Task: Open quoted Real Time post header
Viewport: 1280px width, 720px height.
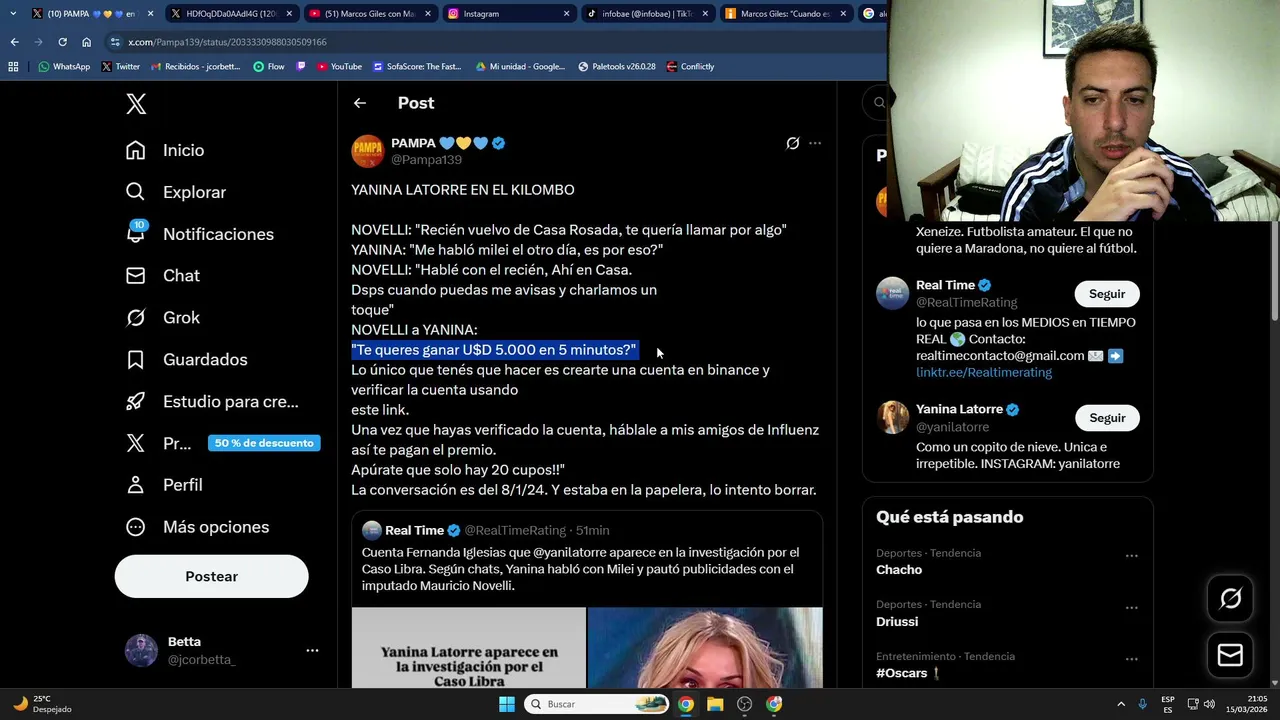Action: click(486, 530)
